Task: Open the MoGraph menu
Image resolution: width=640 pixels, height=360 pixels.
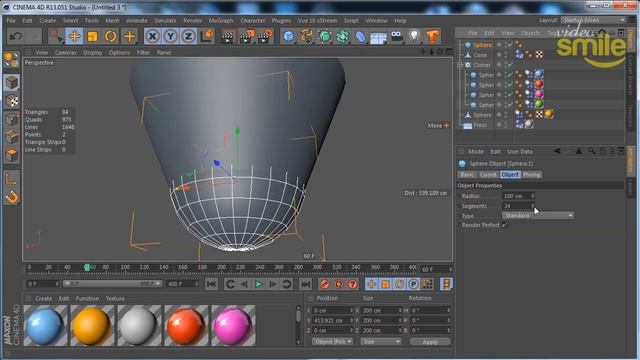Action: [221, 20]
